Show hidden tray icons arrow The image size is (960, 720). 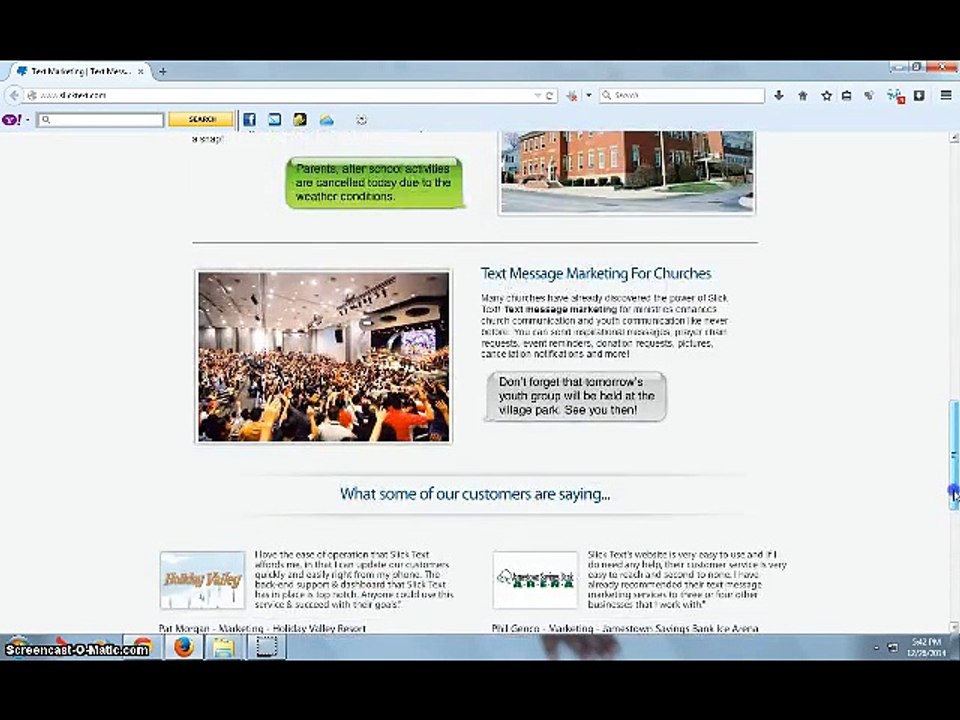(876, 647)
